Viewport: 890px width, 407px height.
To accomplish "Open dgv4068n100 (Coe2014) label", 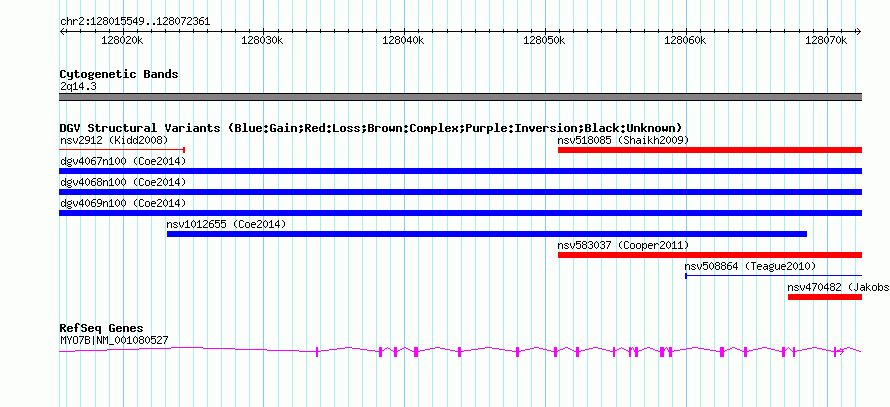I will click(x=123, y=182).
